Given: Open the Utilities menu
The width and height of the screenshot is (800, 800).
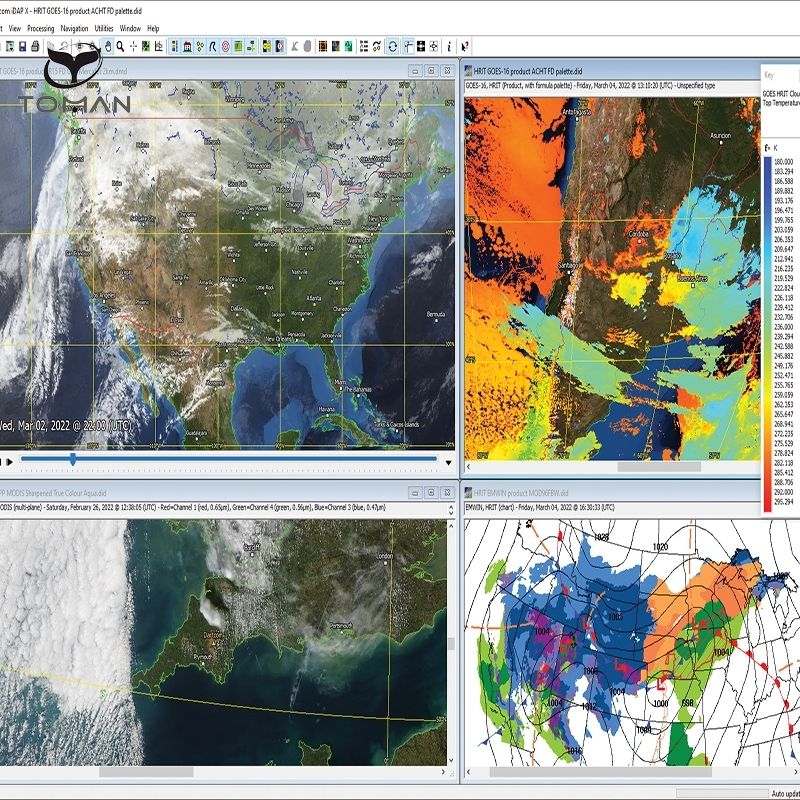Looking at the screenshot, I should [104, 29].
